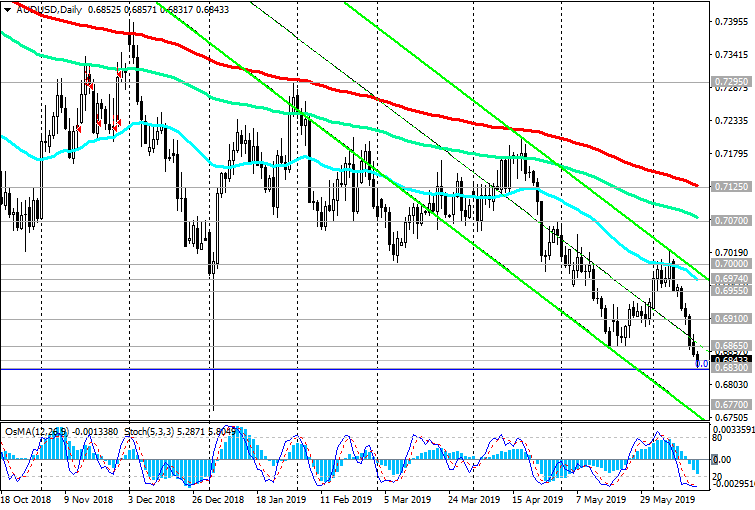Click the 0.86650 support level label 0.68650
This screenshot has width=755, height=510.
(x=731, y=346)
